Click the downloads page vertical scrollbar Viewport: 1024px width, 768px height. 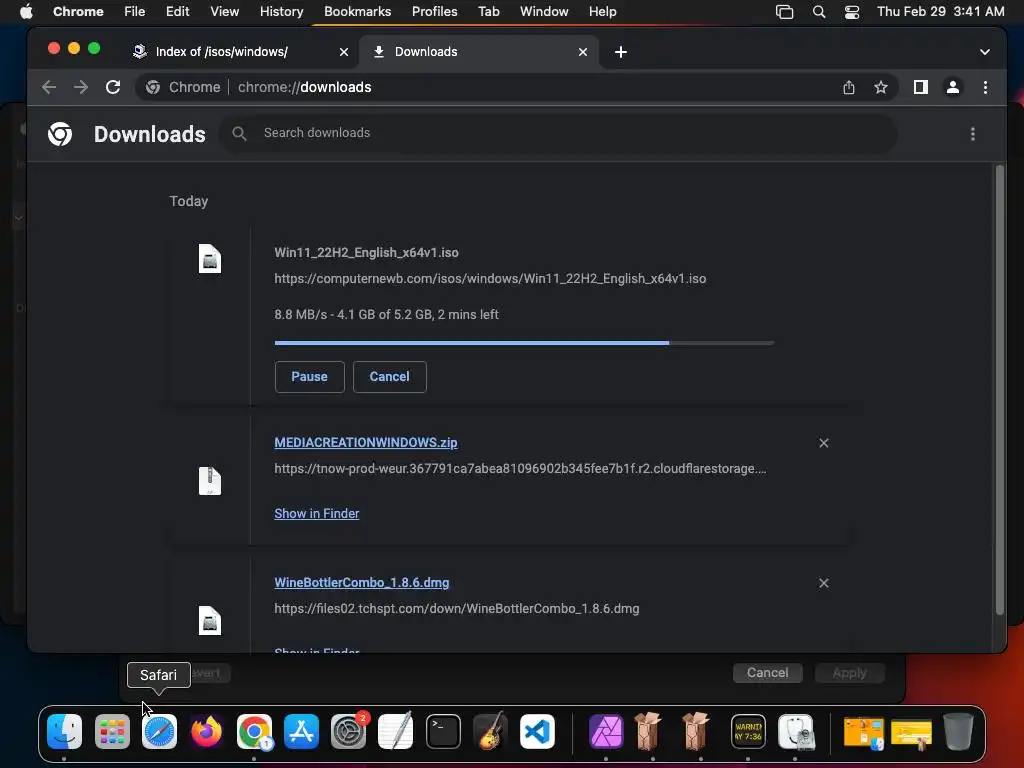tap(999, 390)
